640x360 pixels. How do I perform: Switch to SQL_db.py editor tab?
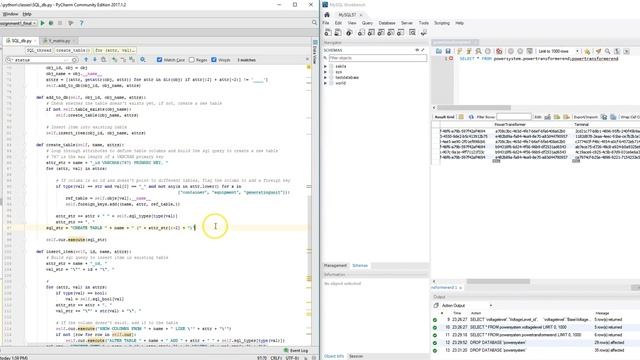point(21,41)
